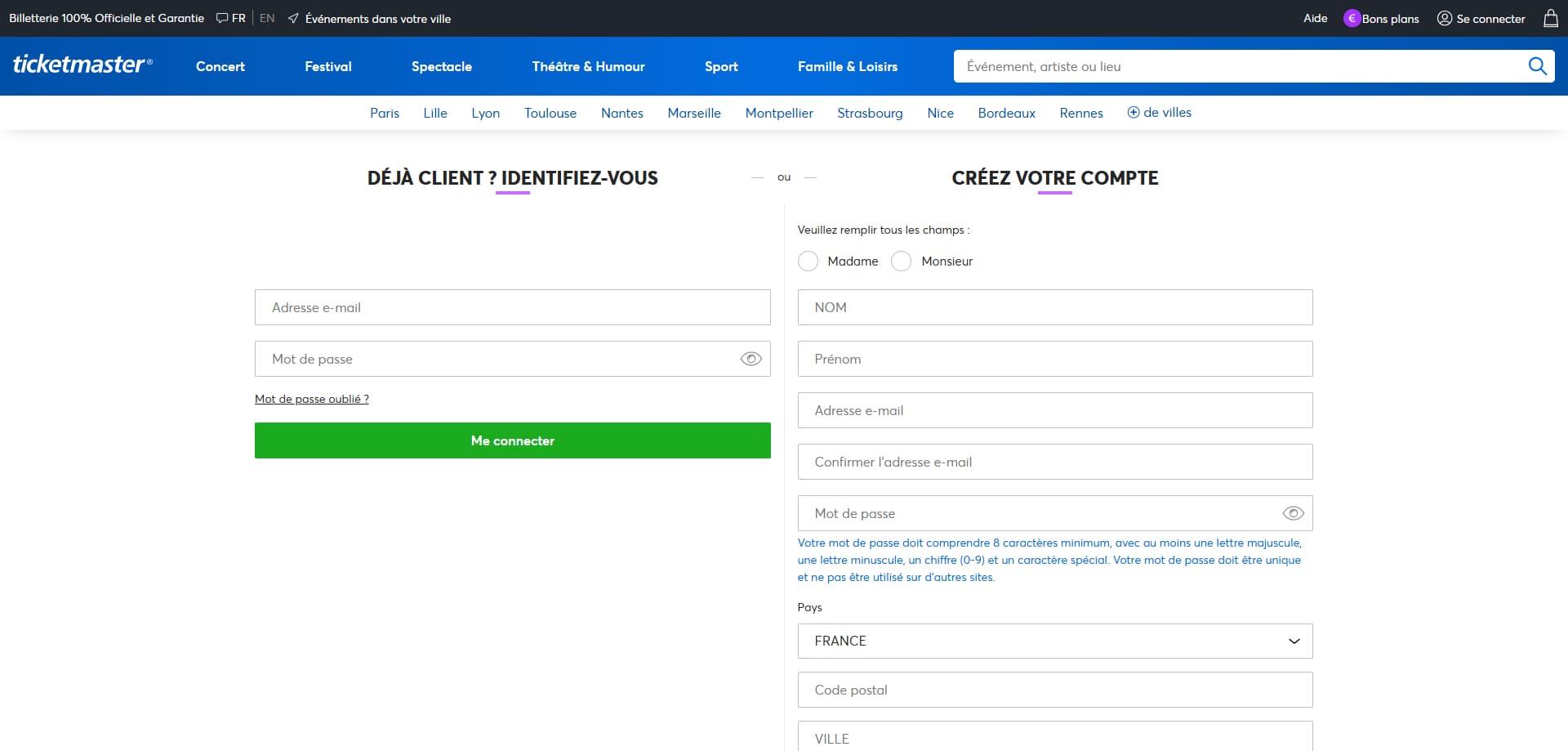
Task: Select the Lyon city link
Action: click(x=486, y=113)
